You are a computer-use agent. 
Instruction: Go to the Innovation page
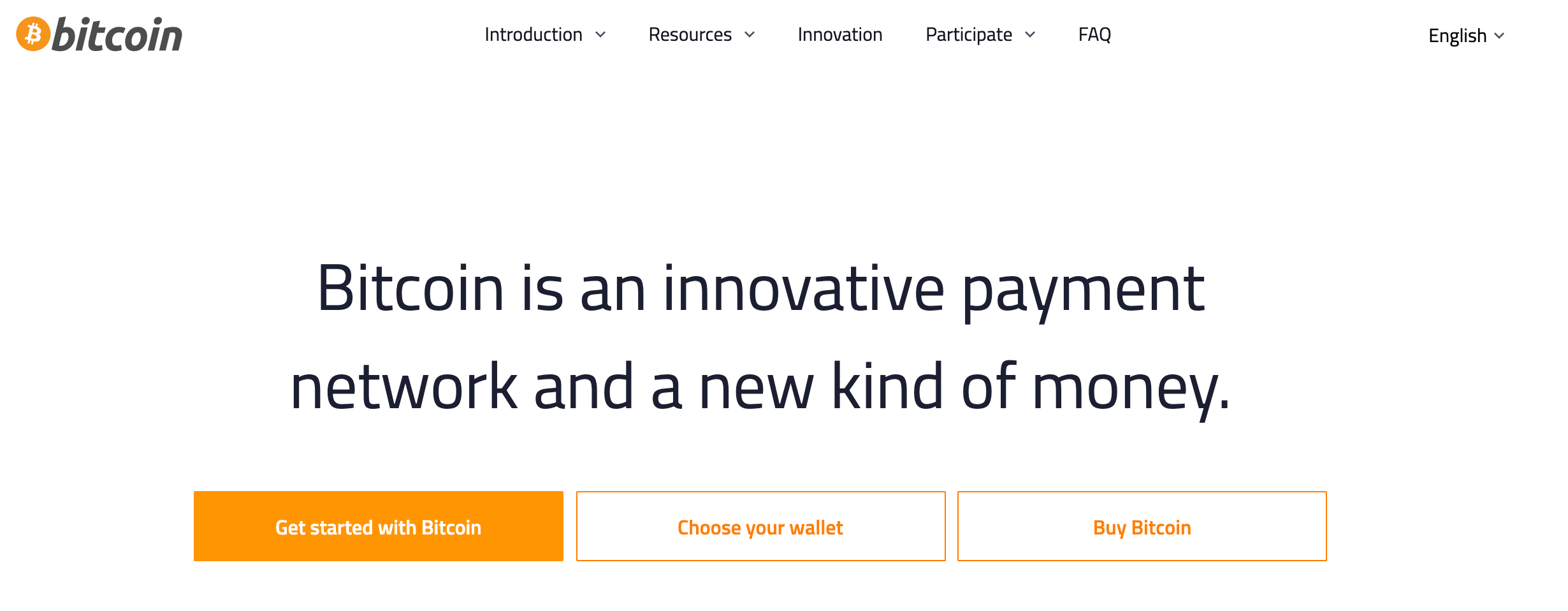(x=839, y=34)
